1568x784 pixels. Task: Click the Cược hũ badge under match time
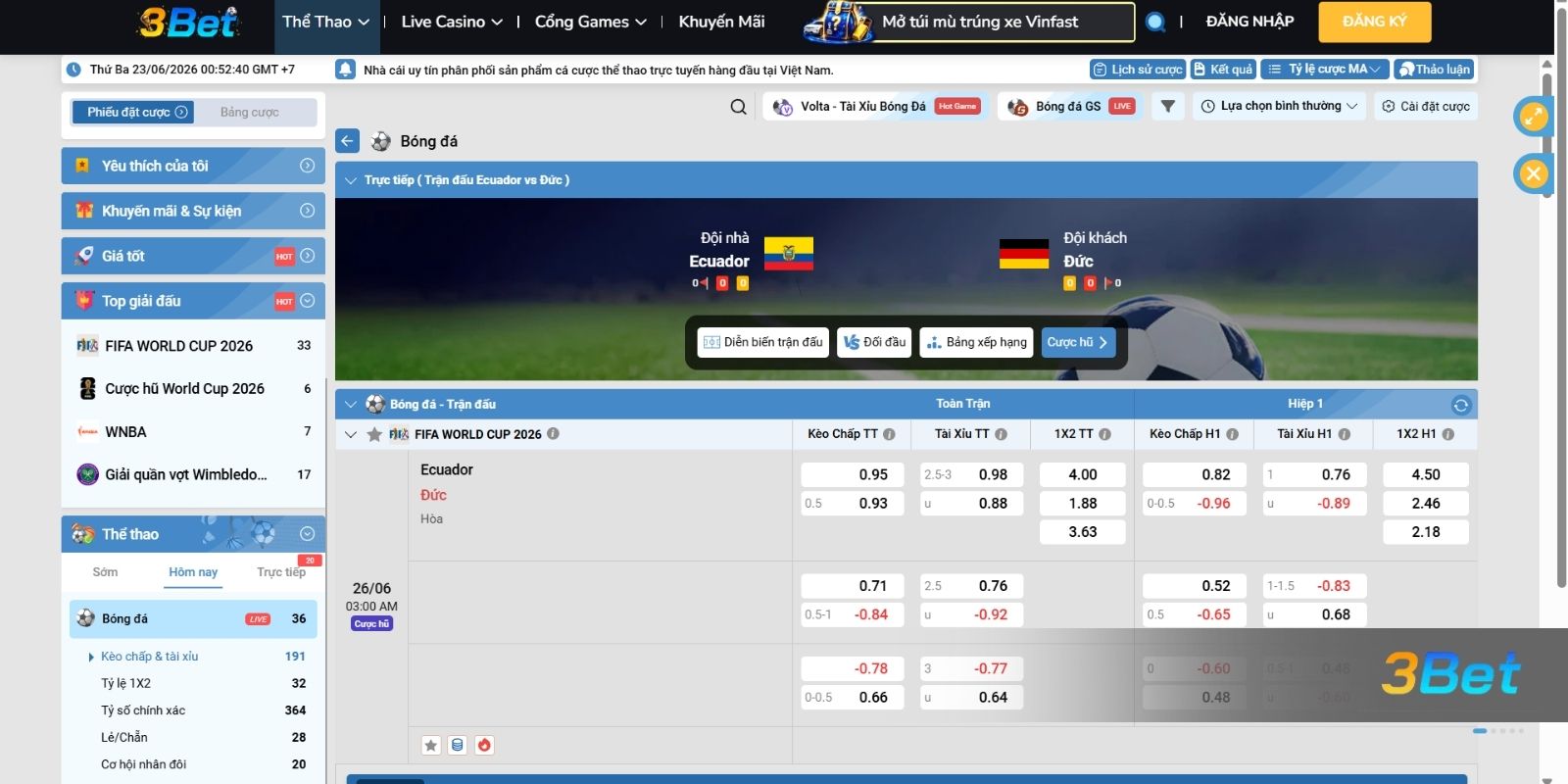coord(372,624)
